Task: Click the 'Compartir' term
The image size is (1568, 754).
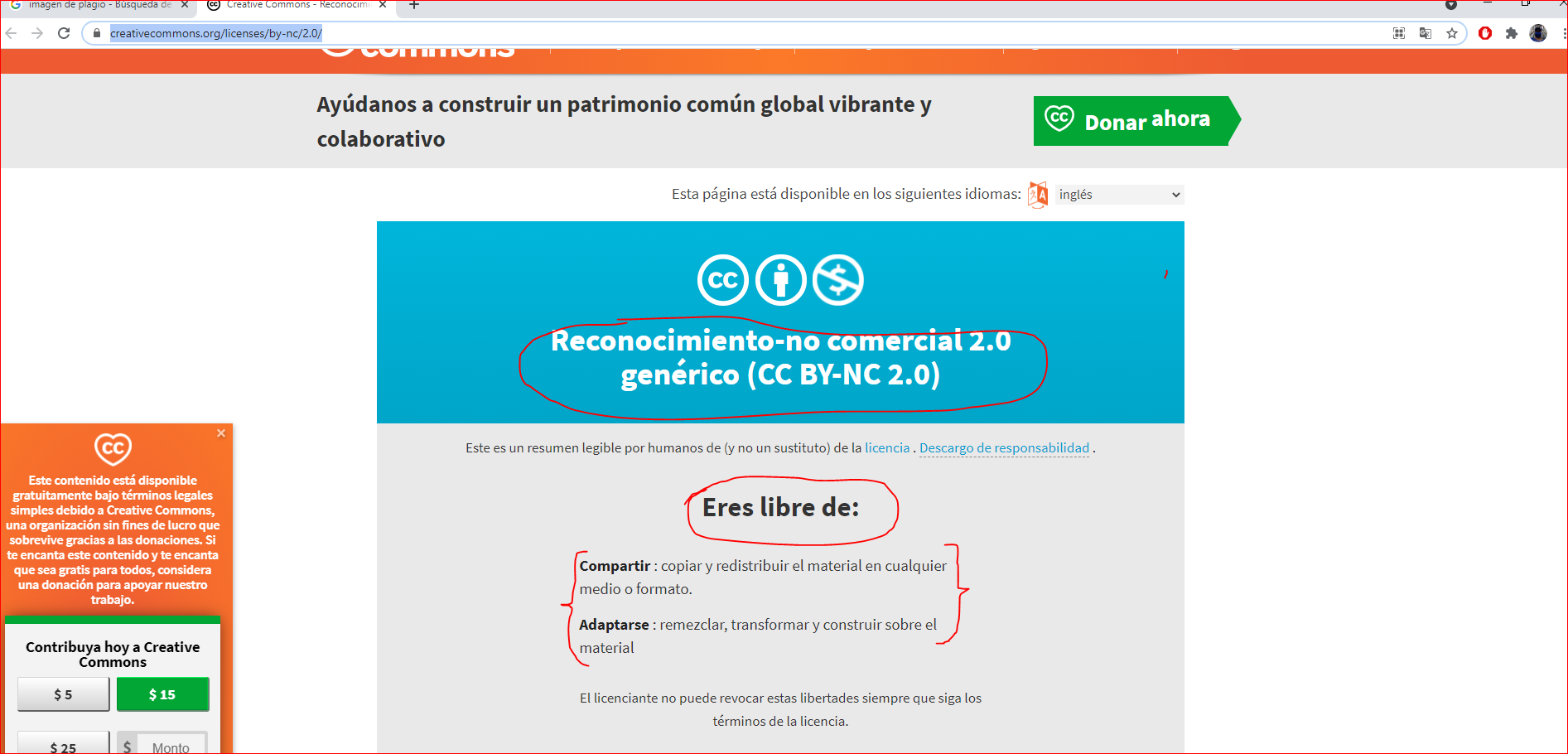Action: [x=615, y=566]
